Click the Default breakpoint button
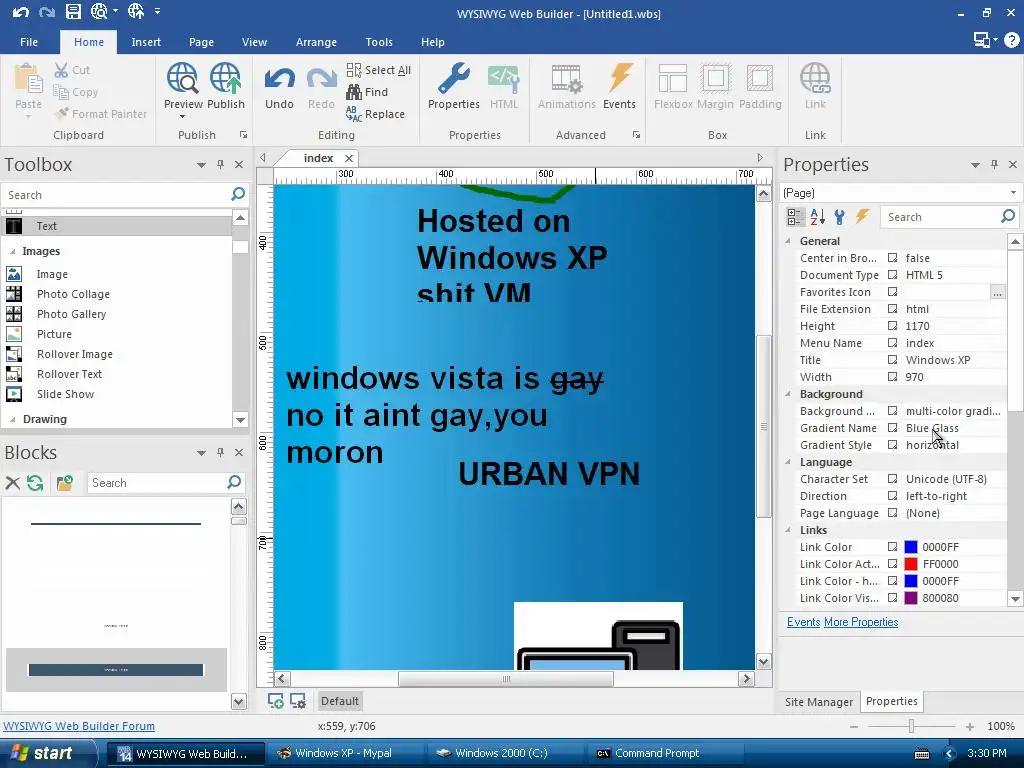 [340, 701]
